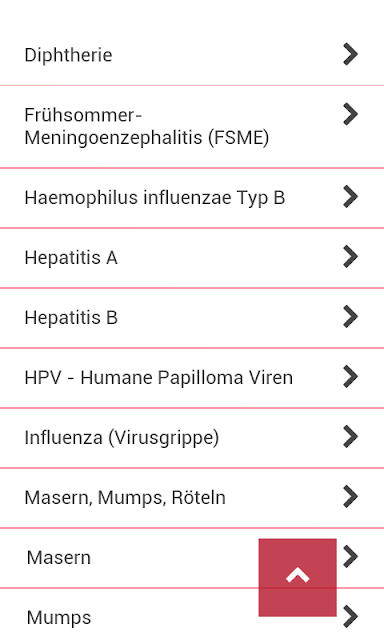Select the Hepatitis A list entry
Image resolution: width=384 pixels, height=640 pixels.
(x=192, y=258)
